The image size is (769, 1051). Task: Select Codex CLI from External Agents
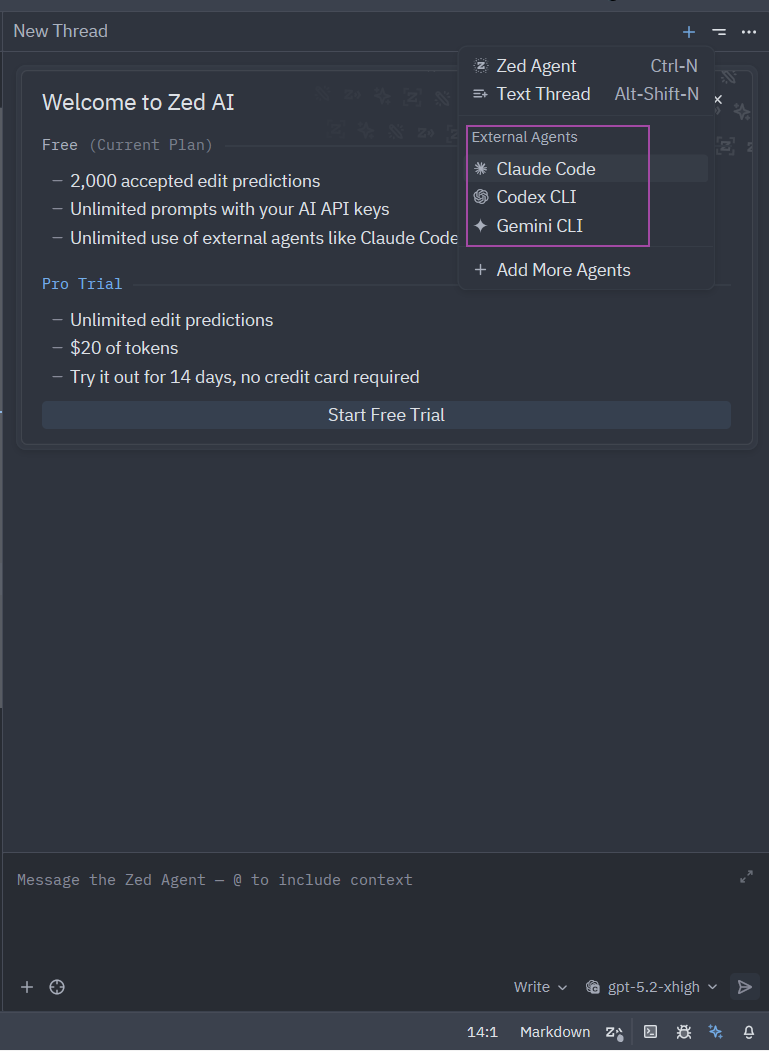tap(536, 197)
